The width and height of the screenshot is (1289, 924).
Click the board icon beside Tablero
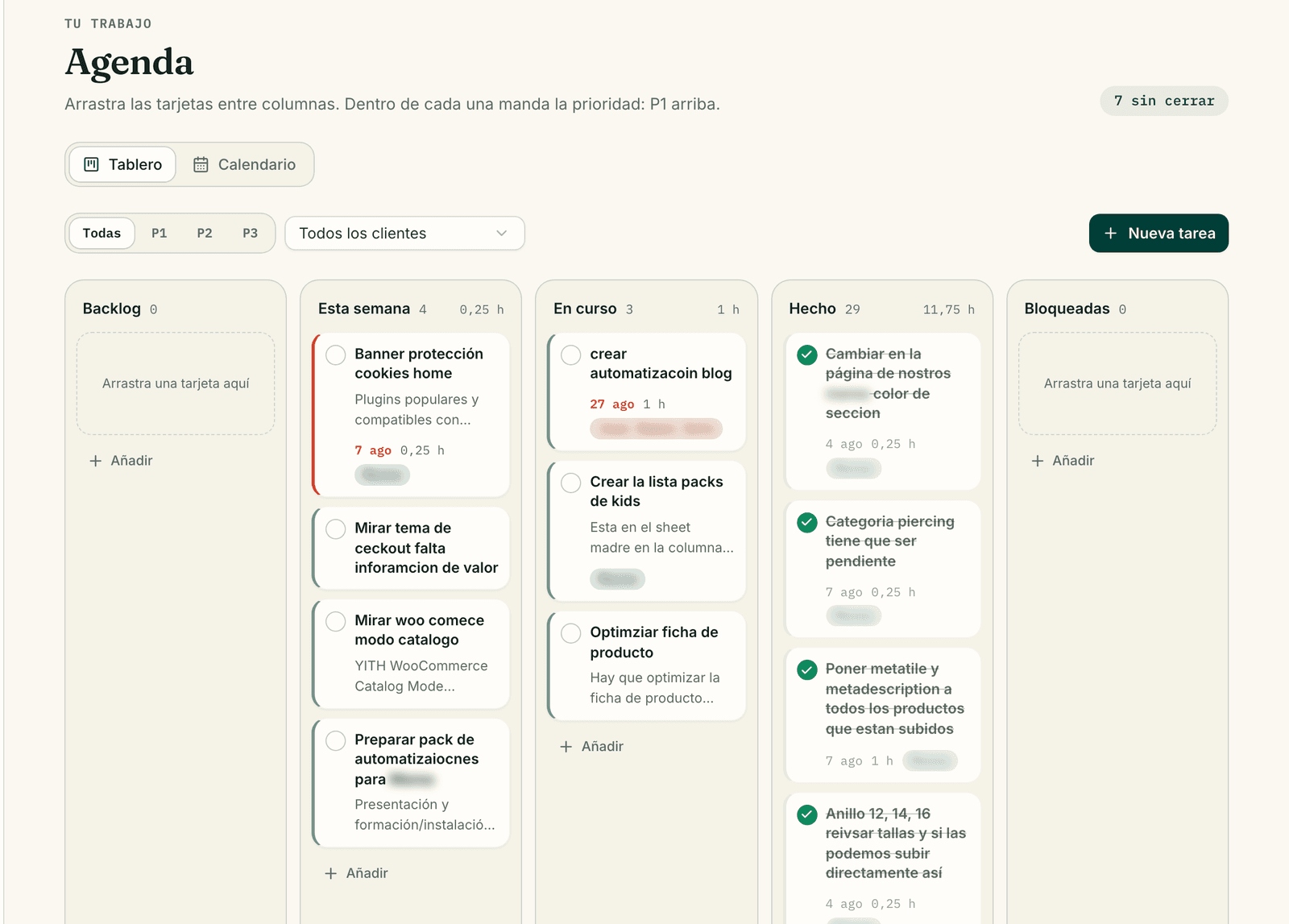coord(92,164)
